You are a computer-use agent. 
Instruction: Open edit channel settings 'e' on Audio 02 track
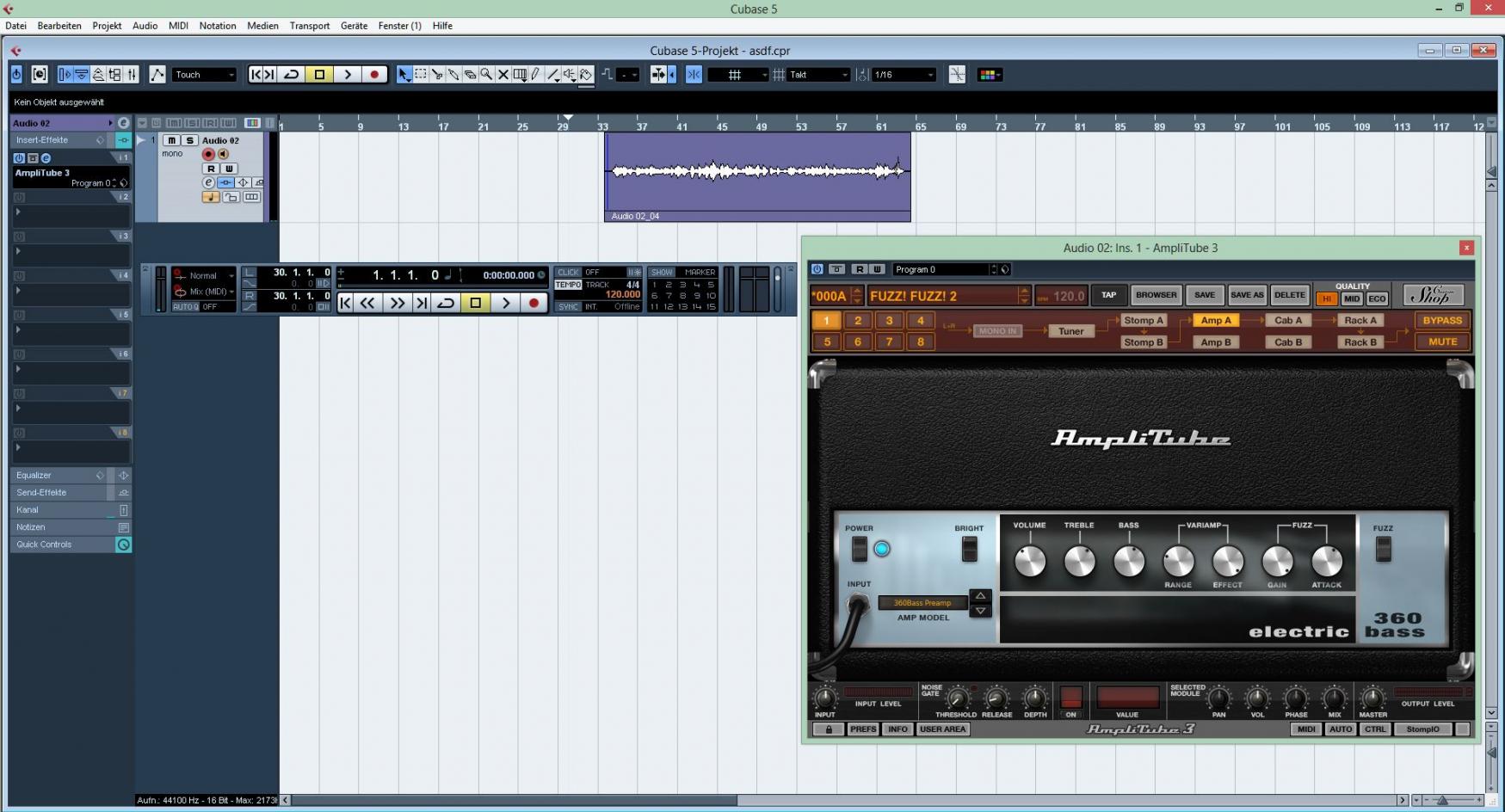tap(208, 182)
